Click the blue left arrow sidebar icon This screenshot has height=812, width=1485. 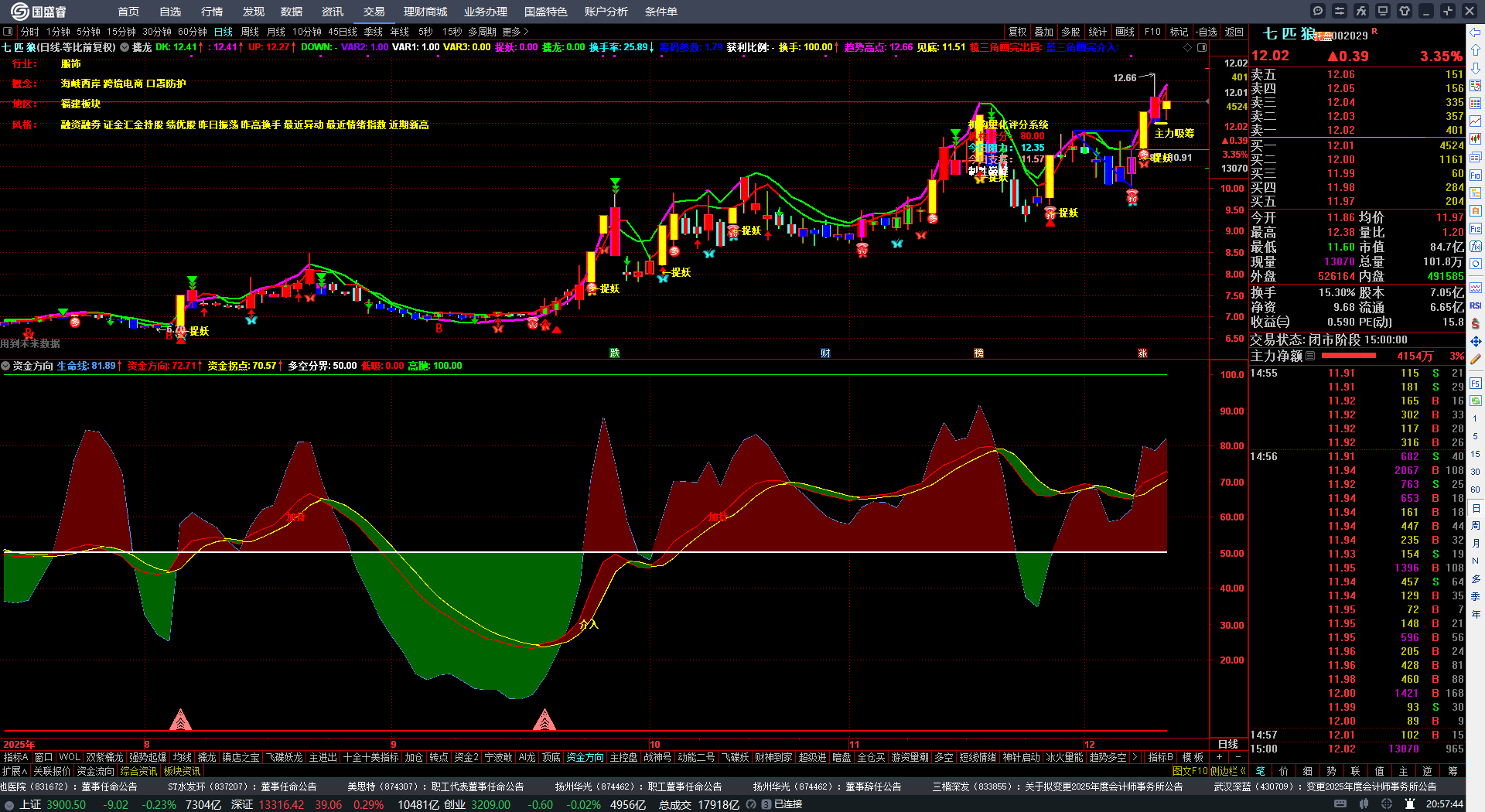tap(1476, 32)
